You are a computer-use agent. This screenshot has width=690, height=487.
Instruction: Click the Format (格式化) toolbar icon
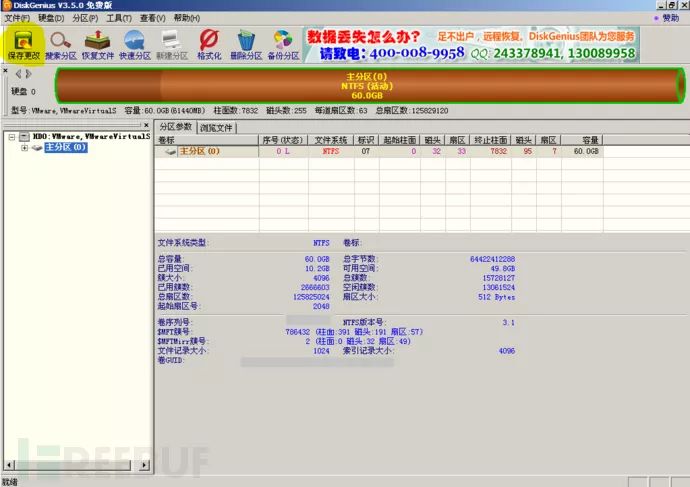[209, 44]
